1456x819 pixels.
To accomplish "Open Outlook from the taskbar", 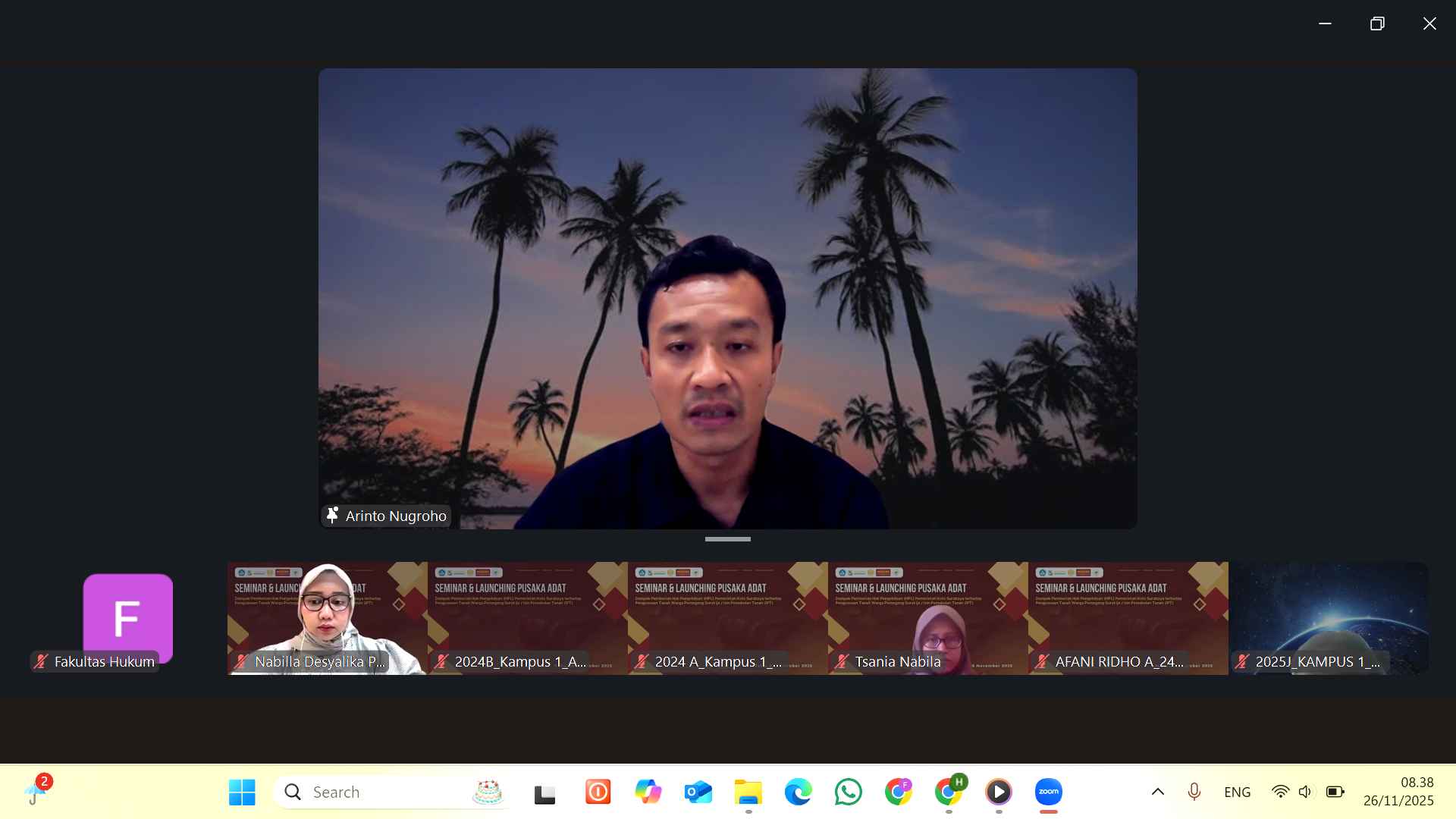I will [x=698, y=792].
